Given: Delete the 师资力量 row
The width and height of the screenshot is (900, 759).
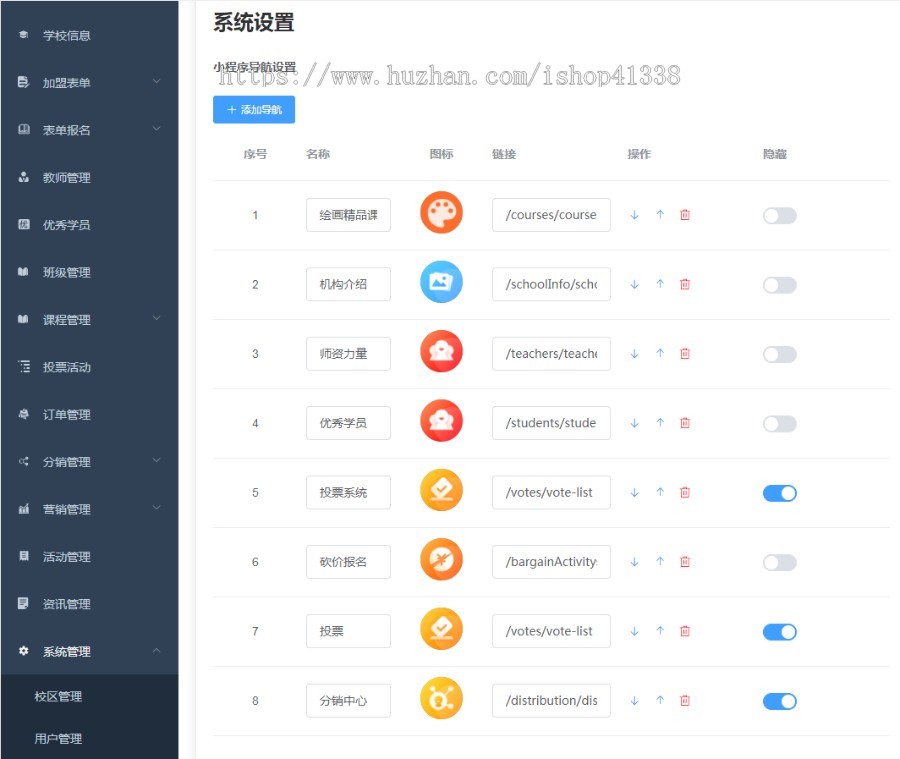Looking at the screenshot, I should pos(685,354).
